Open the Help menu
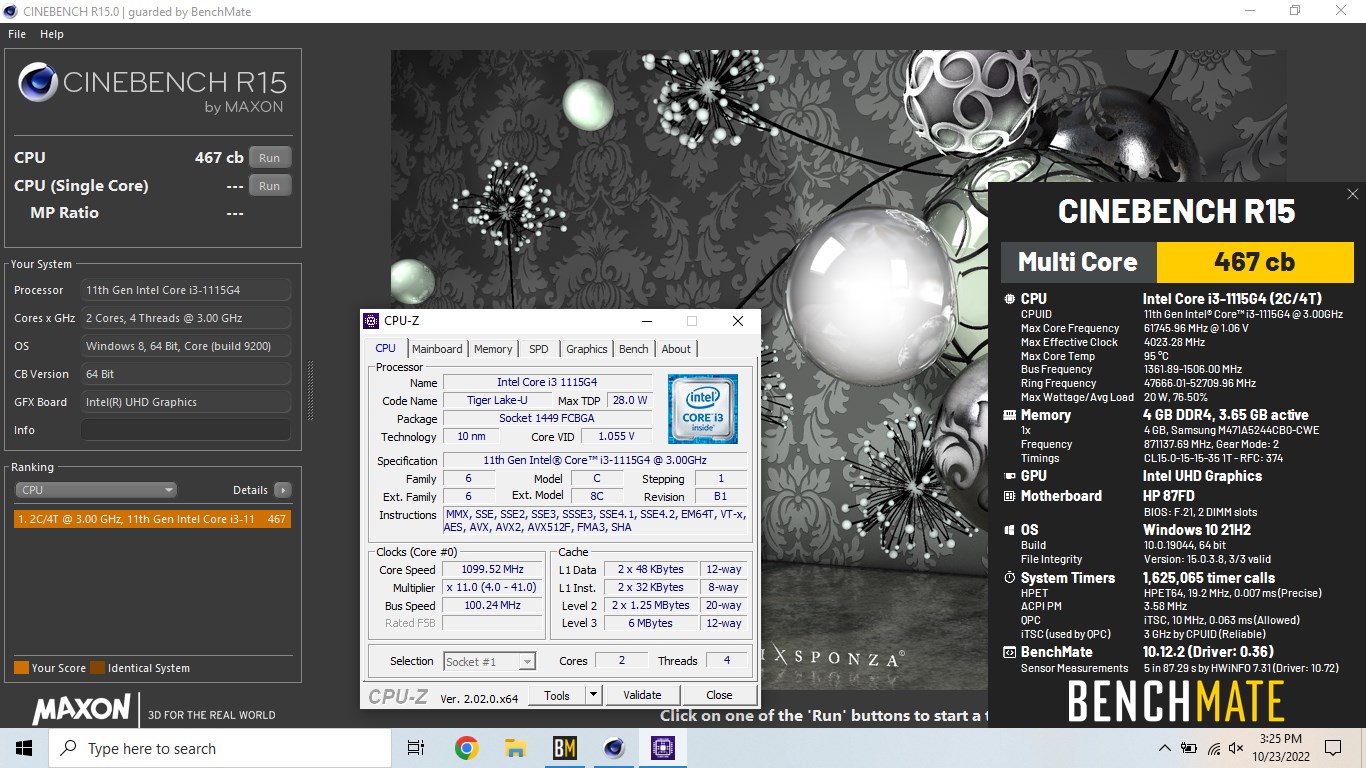This screenshot has height=768, width=1366. point(52,34)
